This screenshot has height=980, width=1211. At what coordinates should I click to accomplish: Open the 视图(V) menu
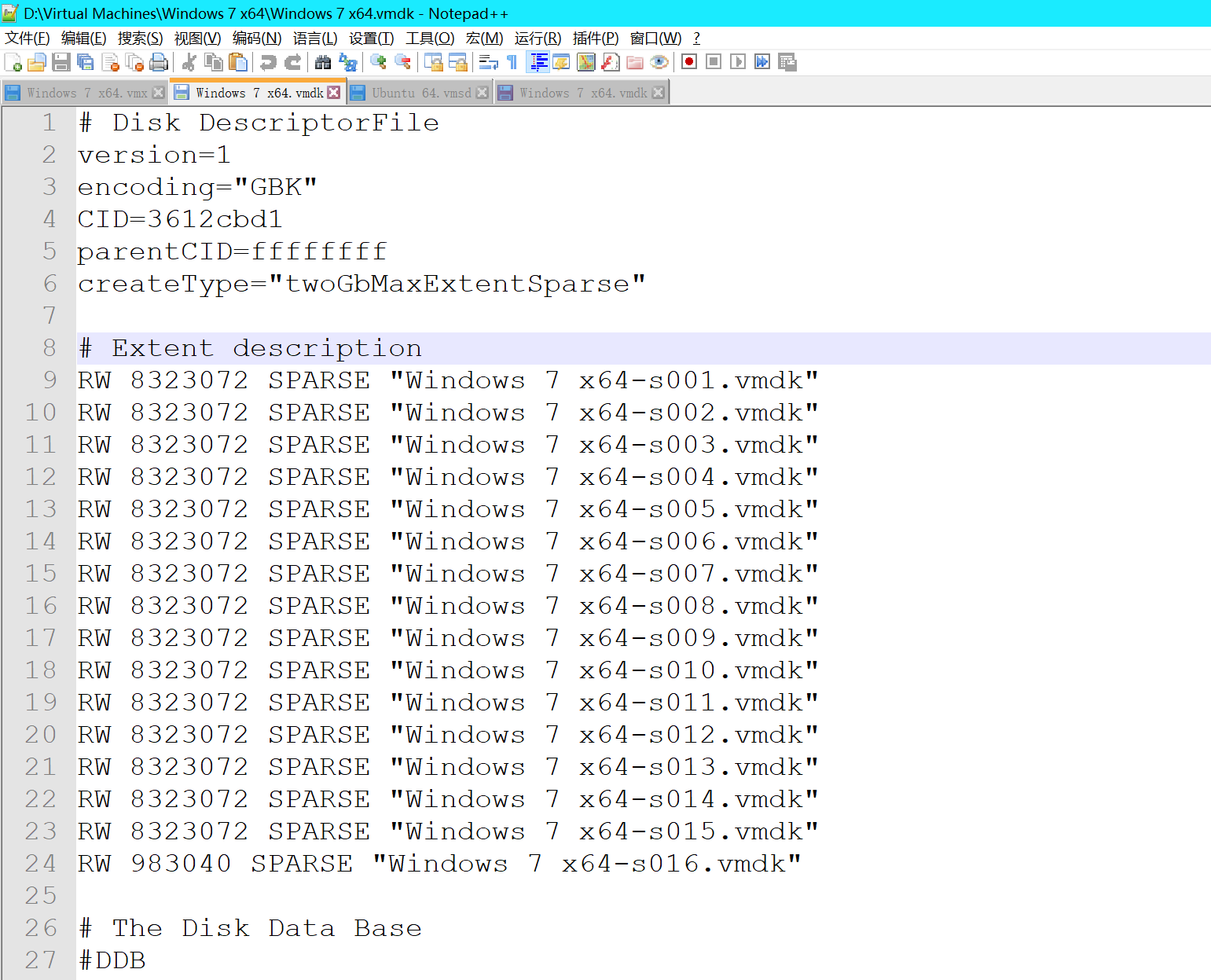coord(197,39)
